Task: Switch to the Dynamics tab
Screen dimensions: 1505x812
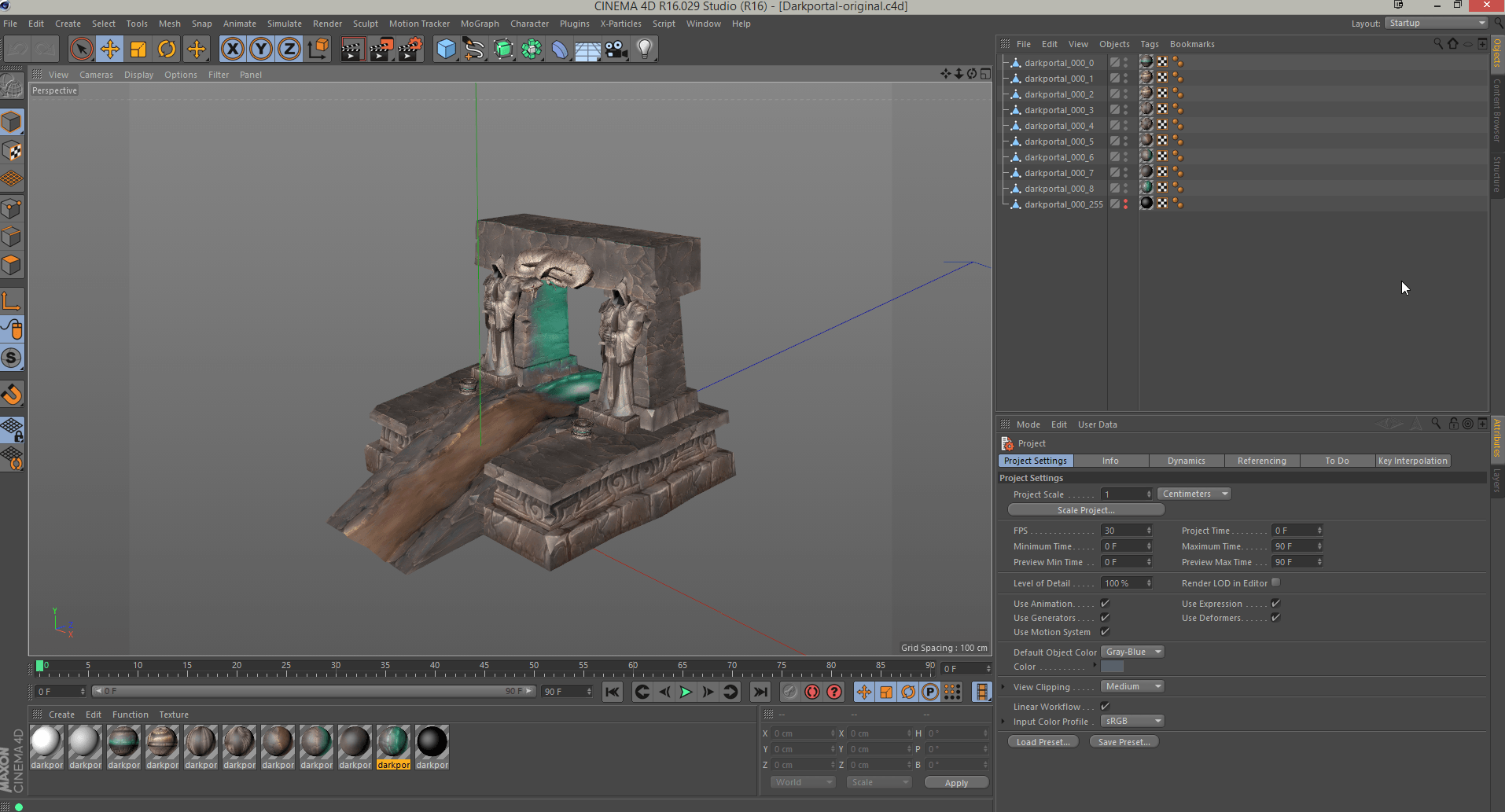Action: (1186, 461)
